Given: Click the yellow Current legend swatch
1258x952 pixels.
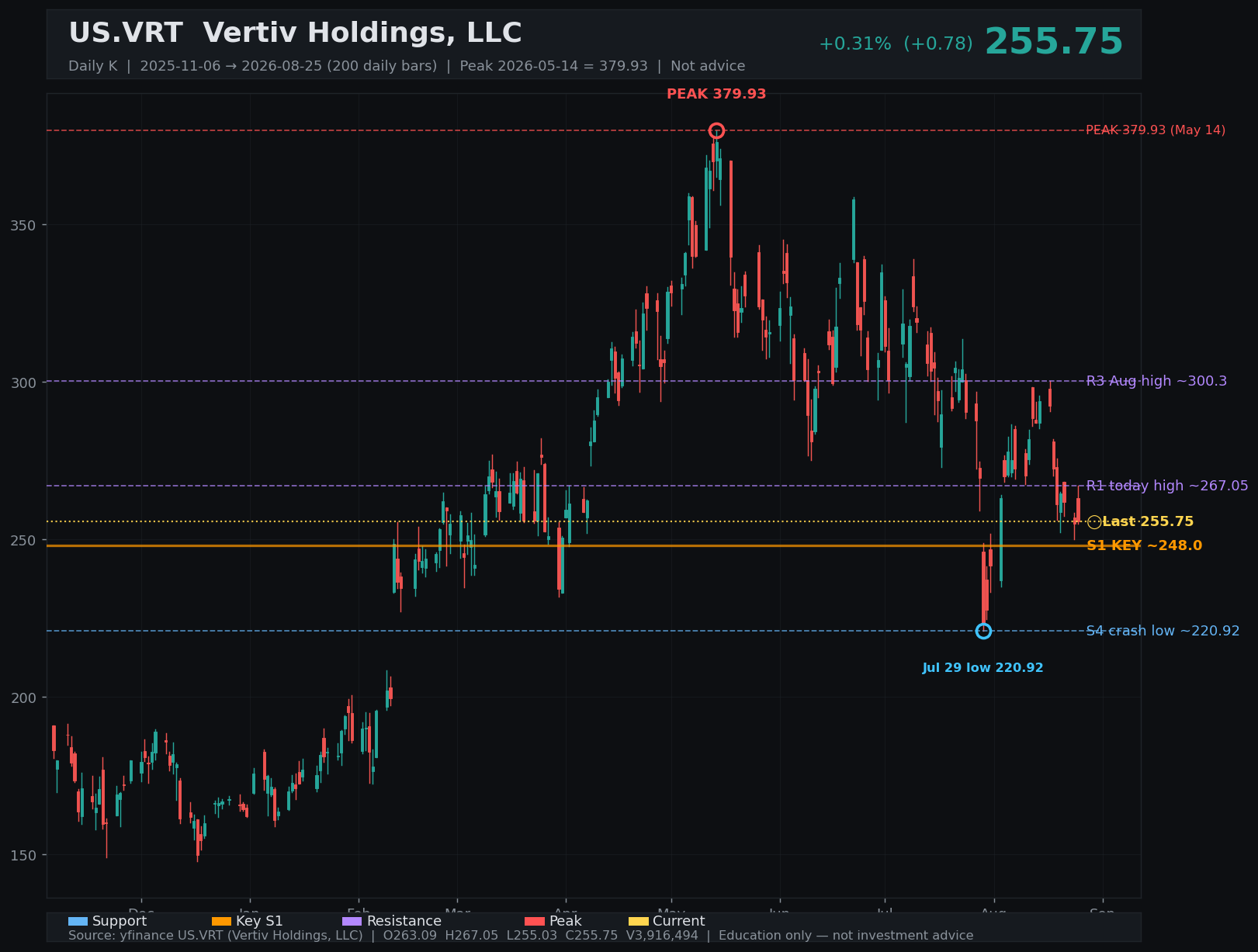Looking at the screenshot, I should (638, 922).
